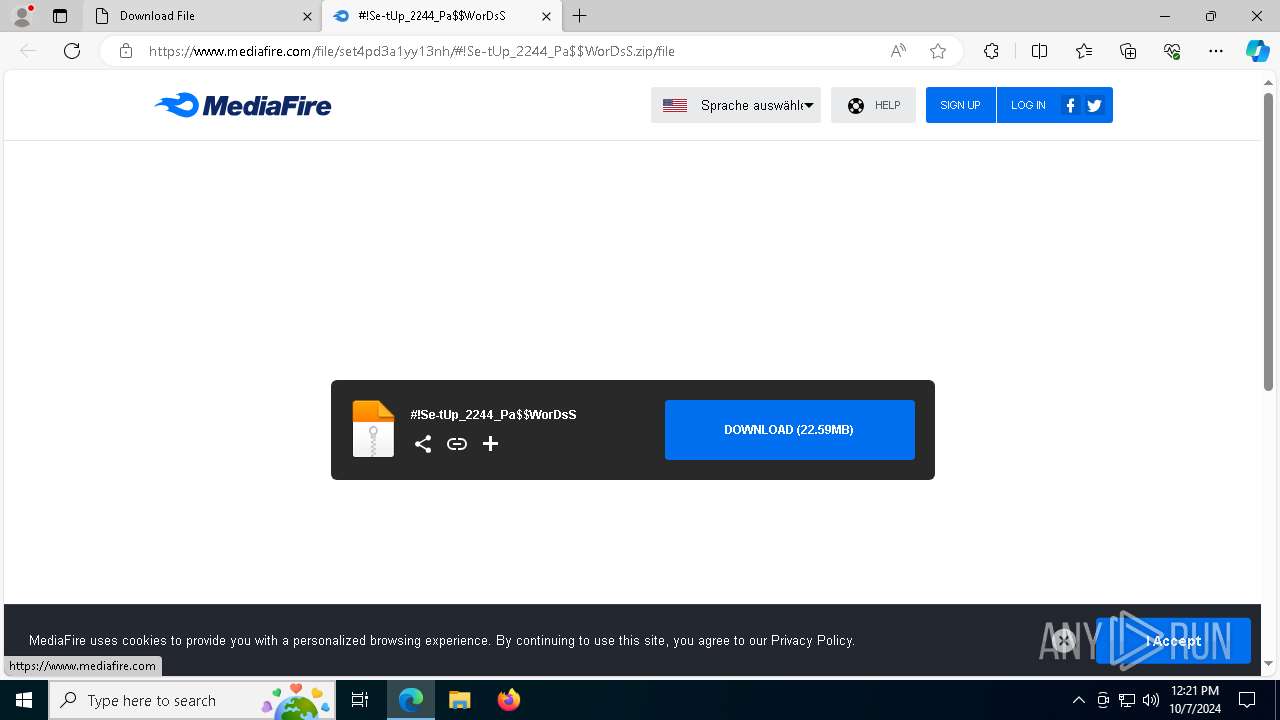The width and height of the screenshot is (1280, 720).
Task: Show hidden system tray icons
Action: (x=1078, y=700)
